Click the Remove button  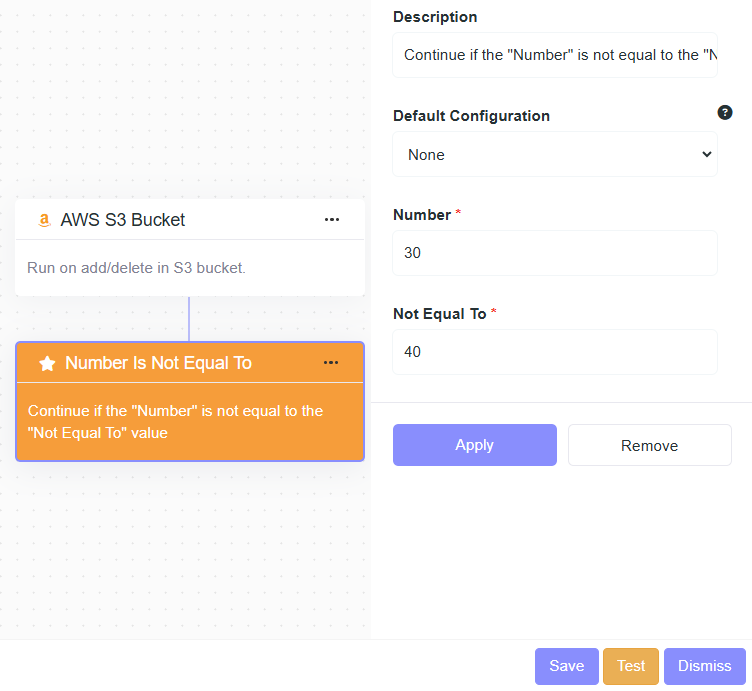(649, 446)
